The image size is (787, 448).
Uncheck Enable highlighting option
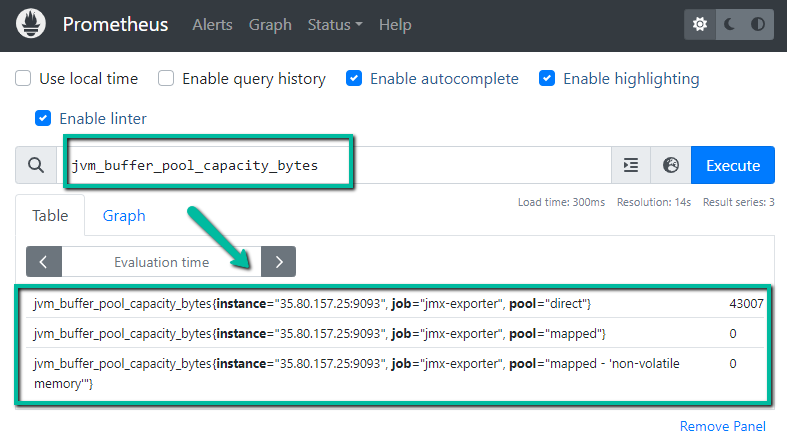547,78
